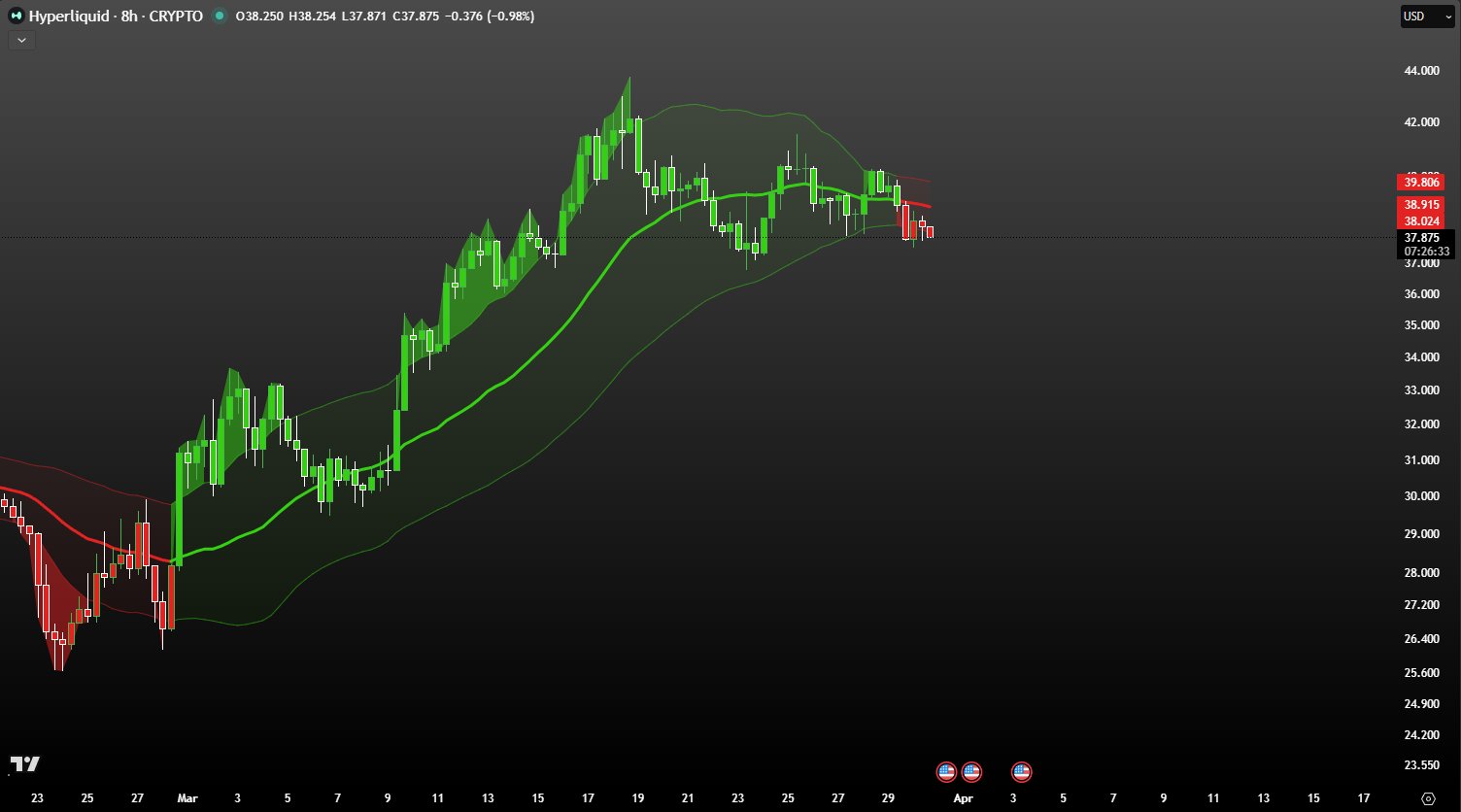Click the red 38.915 price label

click(1420, 205)
